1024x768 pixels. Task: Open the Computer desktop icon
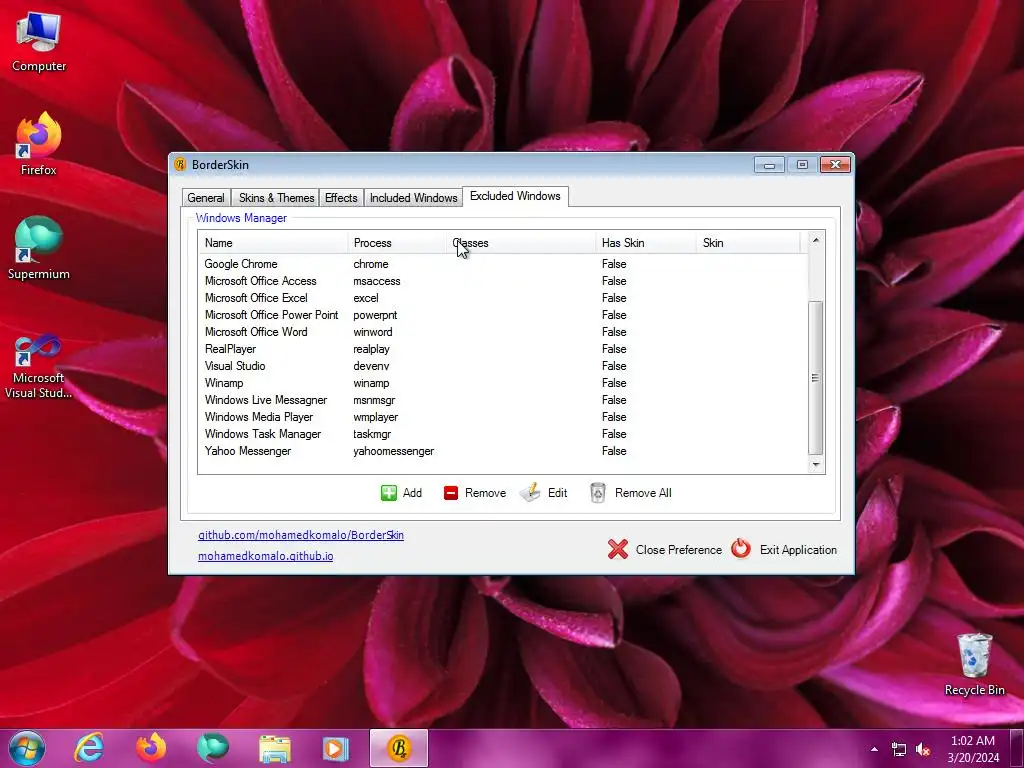click(x=39, y=42)
